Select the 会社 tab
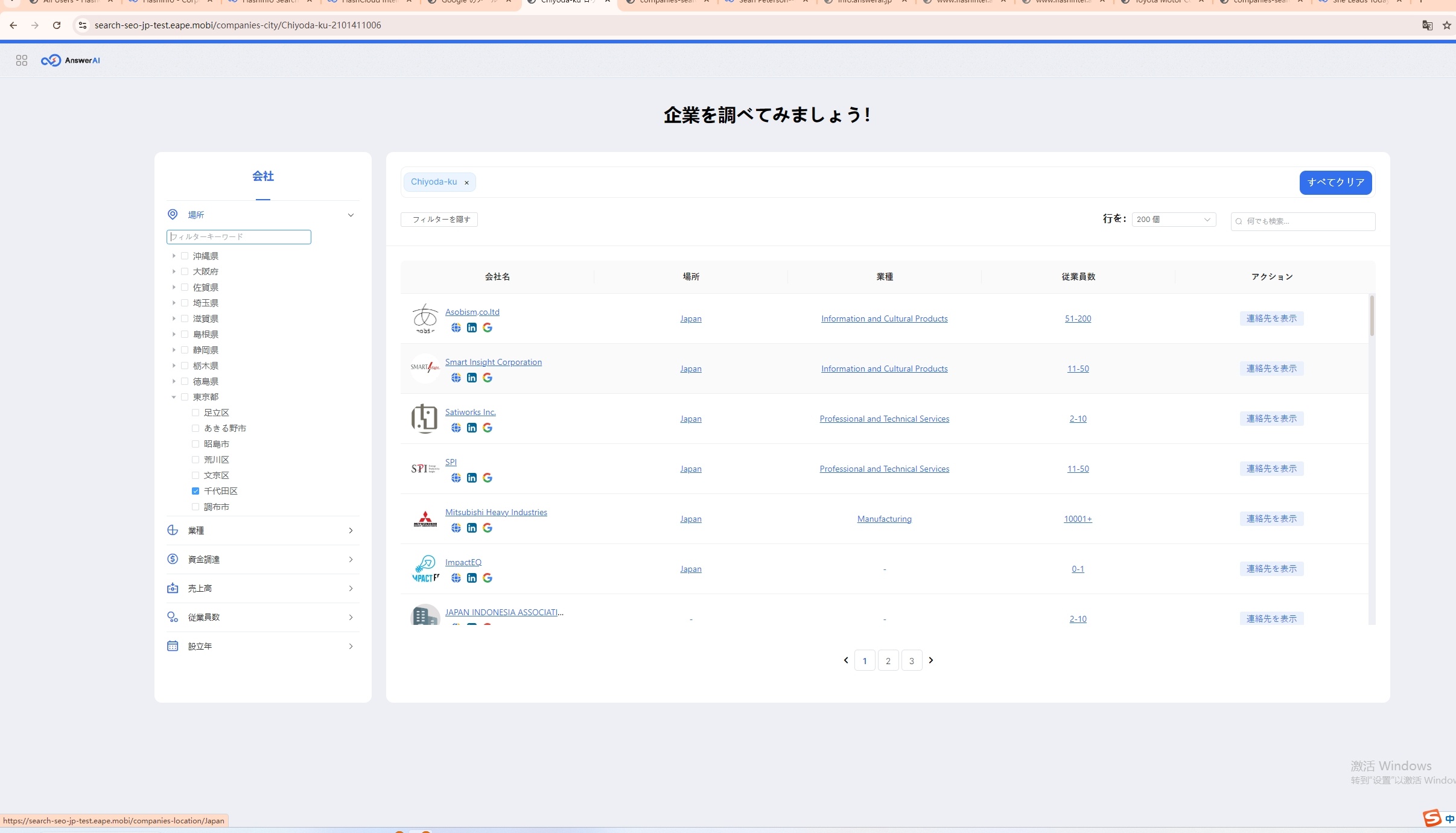This screenshot has height=833, width=1456. click(x=263, y=176)
